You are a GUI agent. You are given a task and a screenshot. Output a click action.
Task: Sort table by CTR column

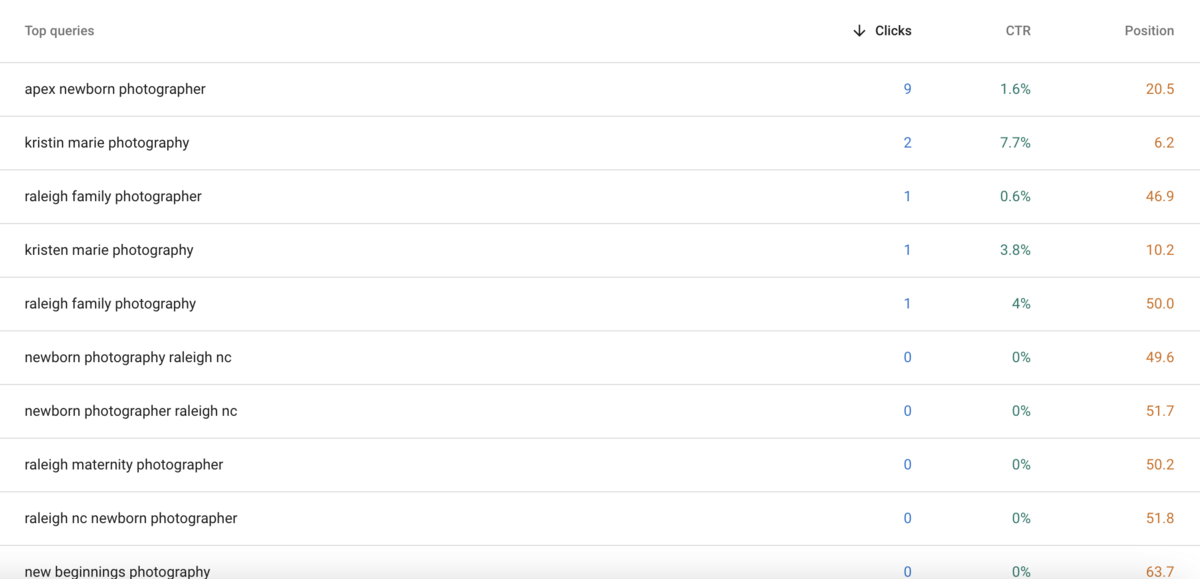click(x=1018, y=31)
